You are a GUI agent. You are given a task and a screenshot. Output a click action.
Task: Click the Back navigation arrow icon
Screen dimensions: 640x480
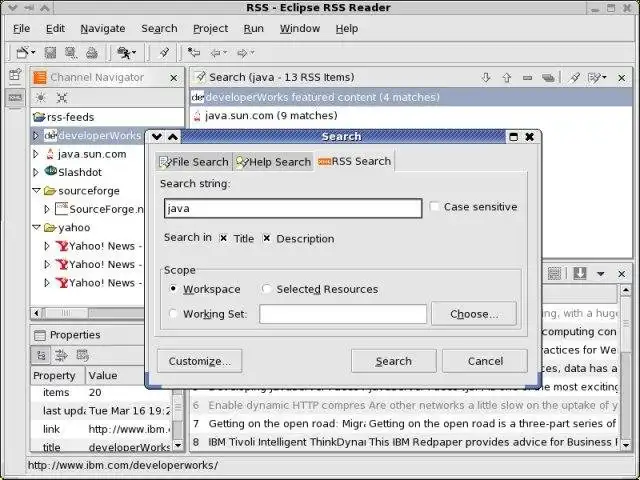(215, 53)
